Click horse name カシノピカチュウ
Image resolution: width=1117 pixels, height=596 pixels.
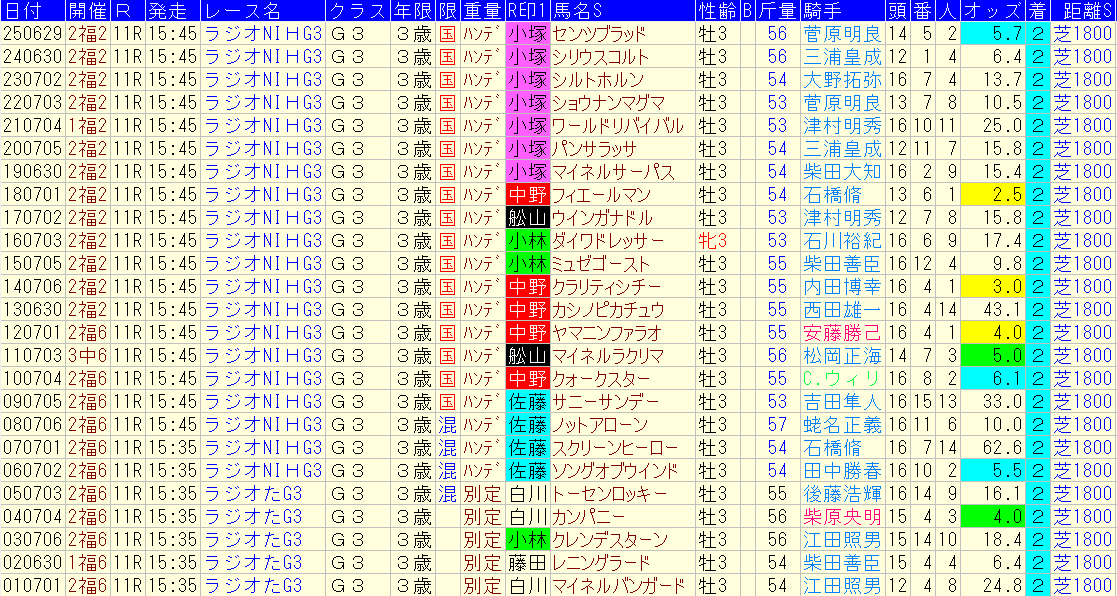tap(608, 310)
